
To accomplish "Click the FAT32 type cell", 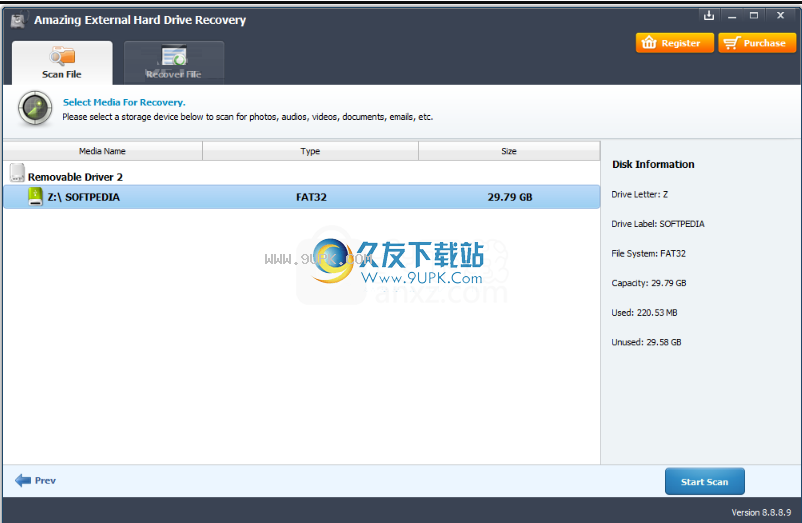I will (311, 197).
